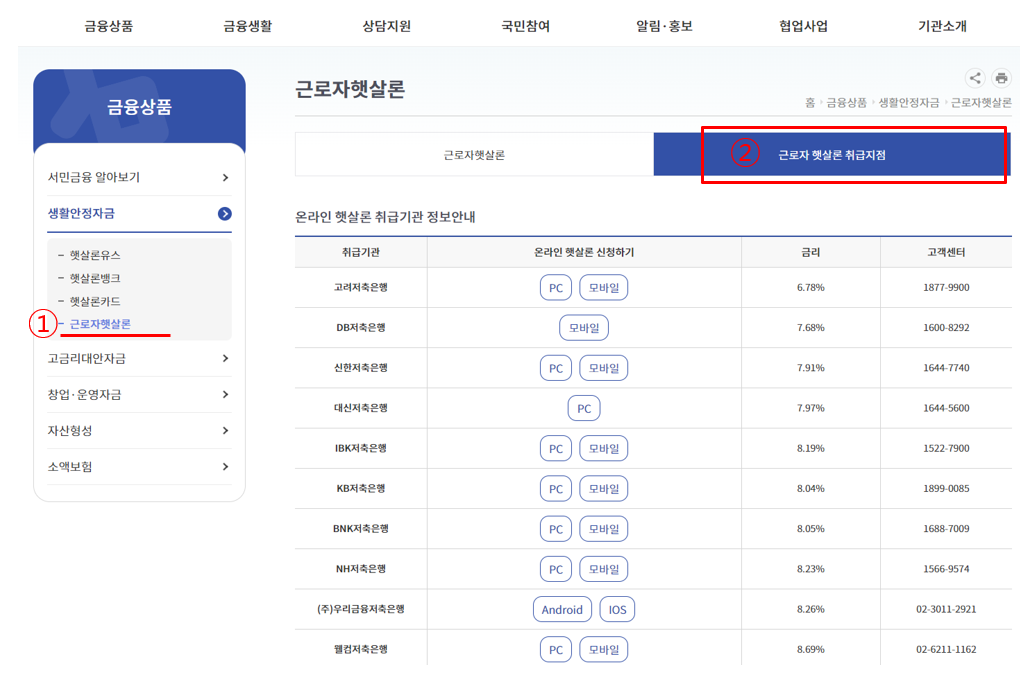Click the share icon near the page title
The width and height of the screenshot is (1020, 673).
(974, 78)
